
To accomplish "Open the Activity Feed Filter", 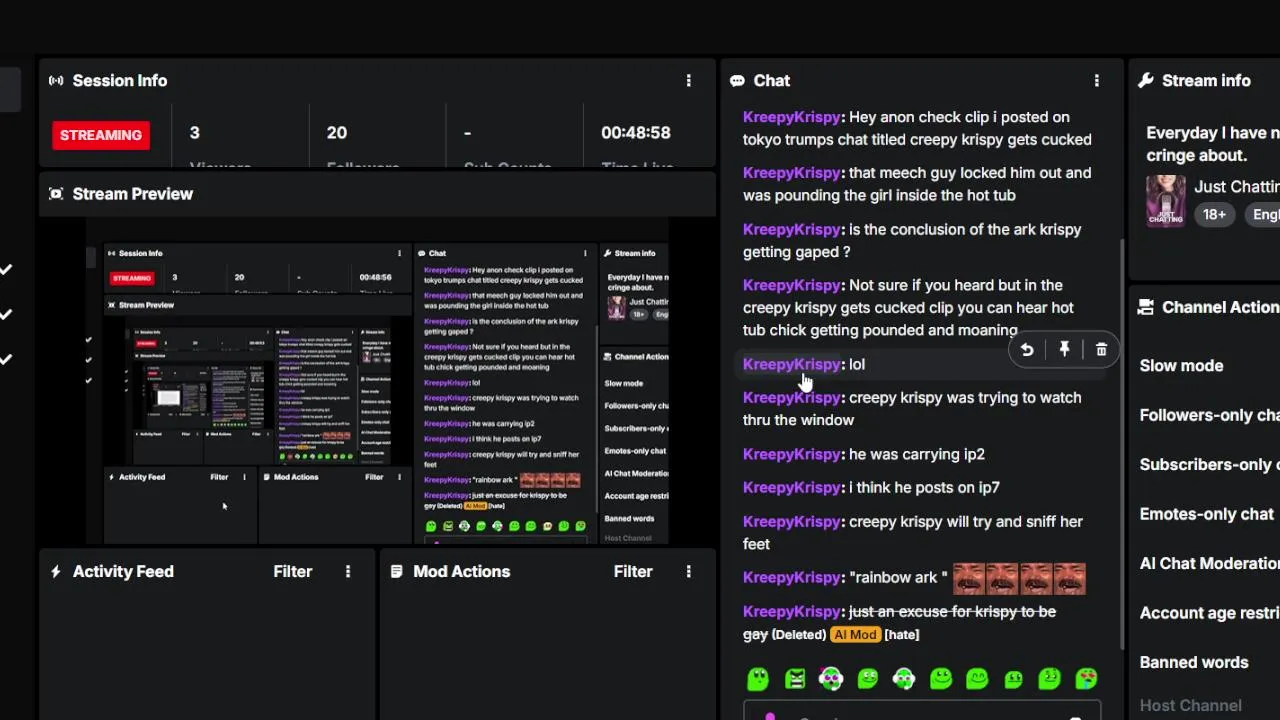I will 293,572.
